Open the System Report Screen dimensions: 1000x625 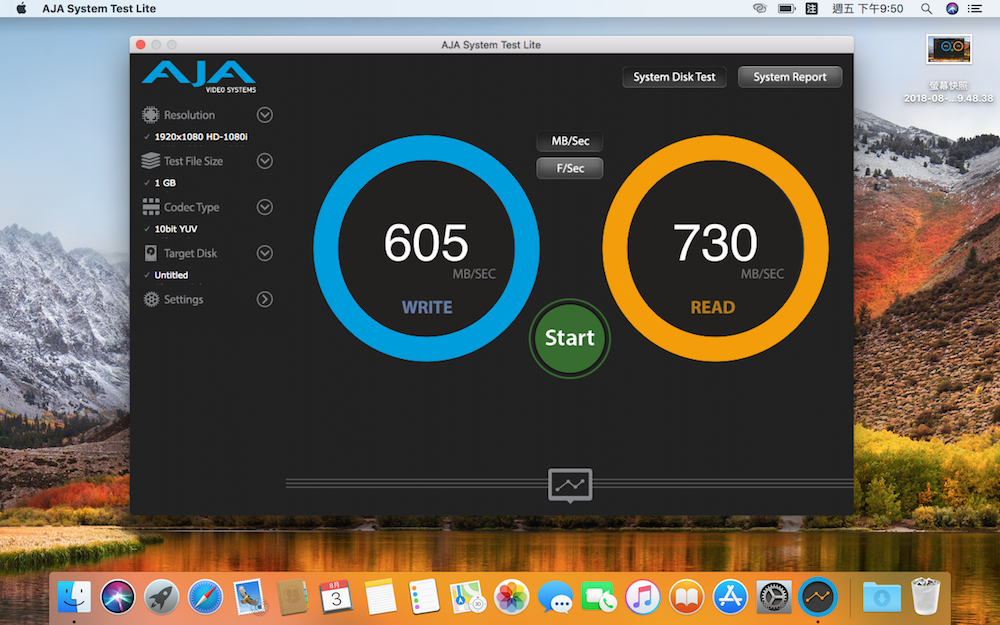(789, 77)
